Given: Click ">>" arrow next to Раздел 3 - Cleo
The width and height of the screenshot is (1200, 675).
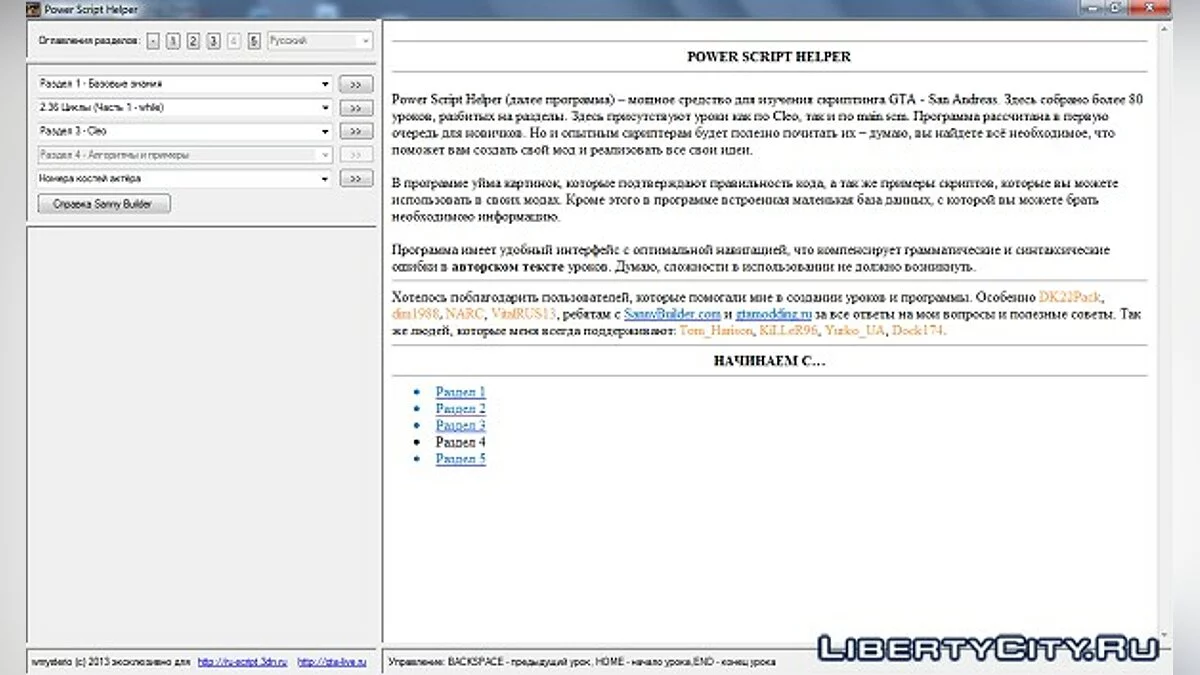Looking at the screenshot, I should tap(356, 131).
